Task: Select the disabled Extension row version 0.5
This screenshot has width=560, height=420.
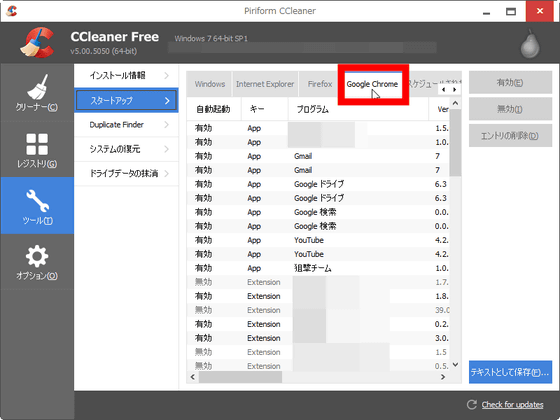Action: [x=318, y=366]
